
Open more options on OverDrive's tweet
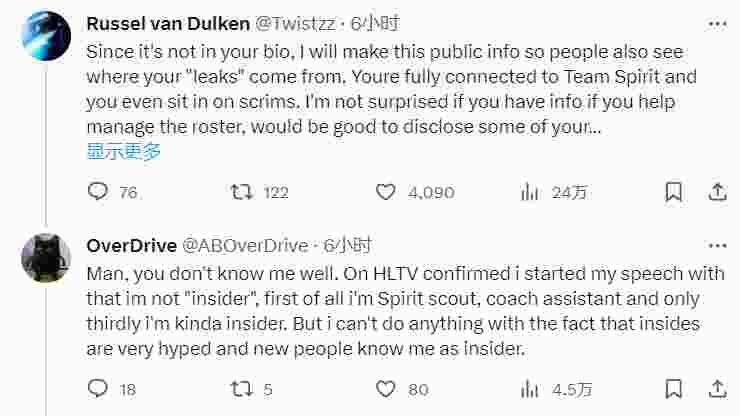coord(717,245)
